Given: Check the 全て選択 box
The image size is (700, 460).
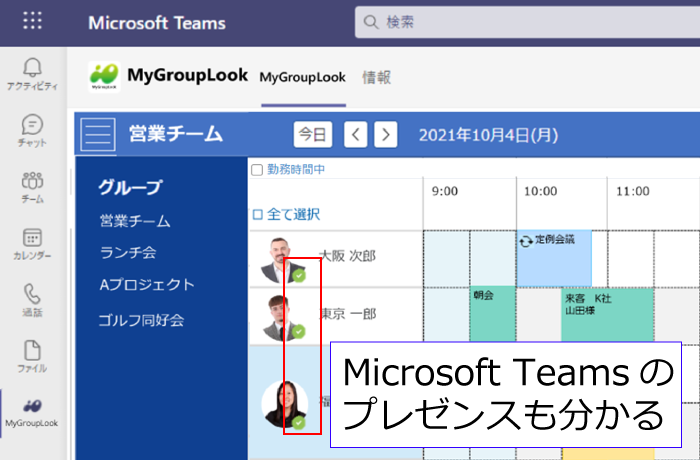Looking at the screenshot, I should [x=258, y=214].
